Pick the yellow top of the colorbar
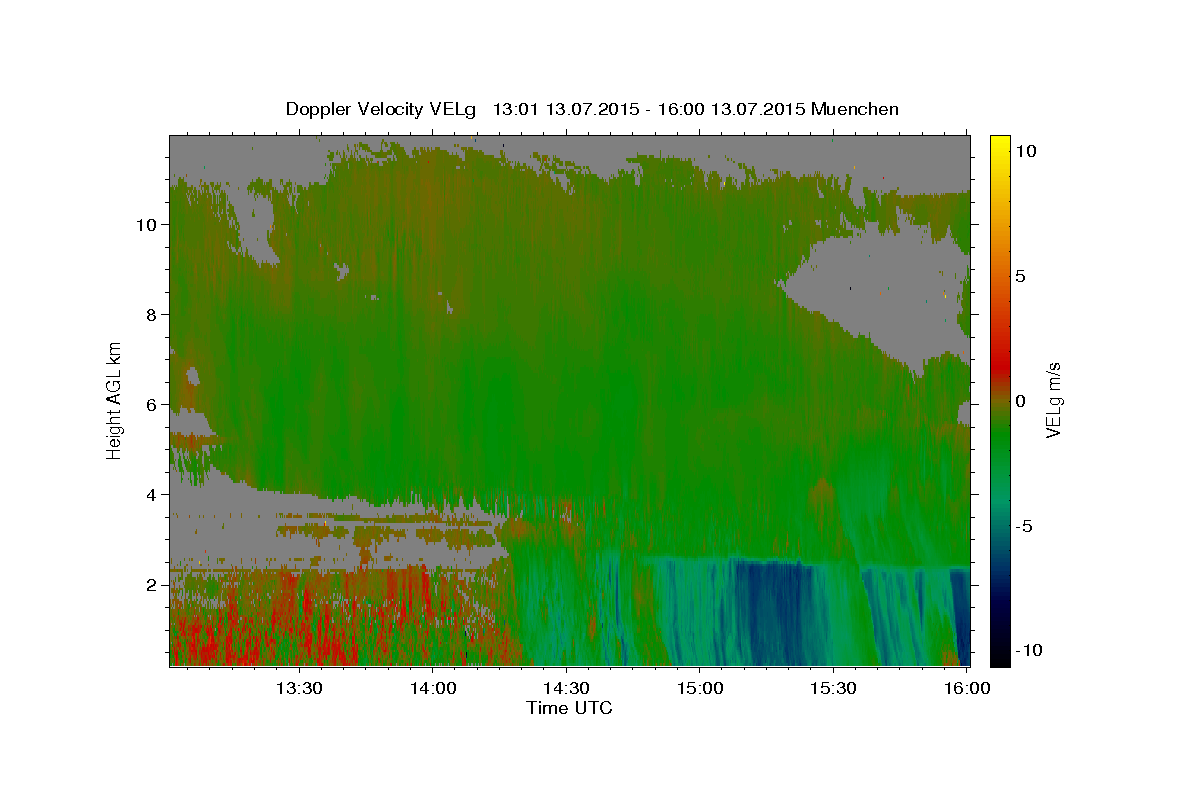Screen dimensions: 1200x800 (x=999, y=143)
